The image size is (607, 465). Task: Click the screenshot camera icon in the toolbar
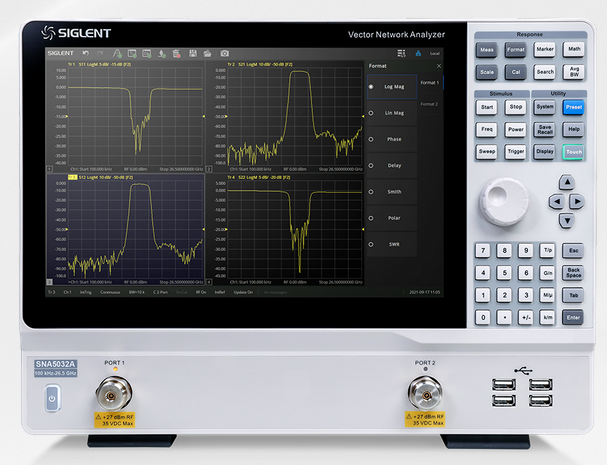(225, 52)
